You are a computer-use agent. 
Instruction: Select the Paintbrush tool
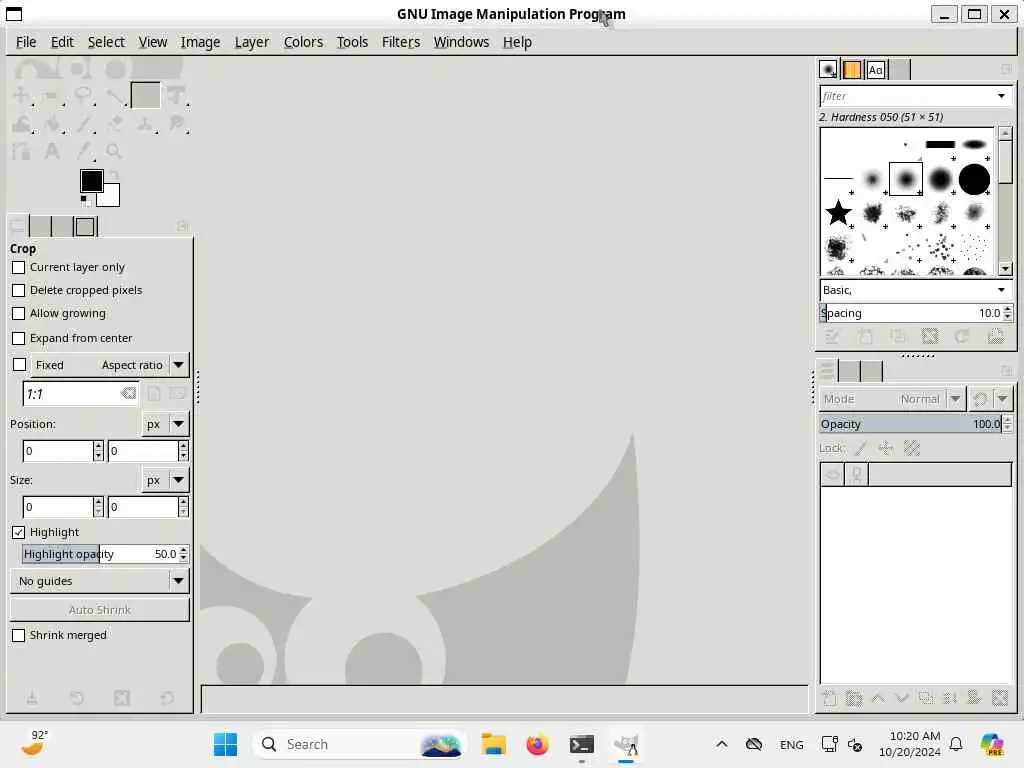pyautogui.click(x=83, y=123)
